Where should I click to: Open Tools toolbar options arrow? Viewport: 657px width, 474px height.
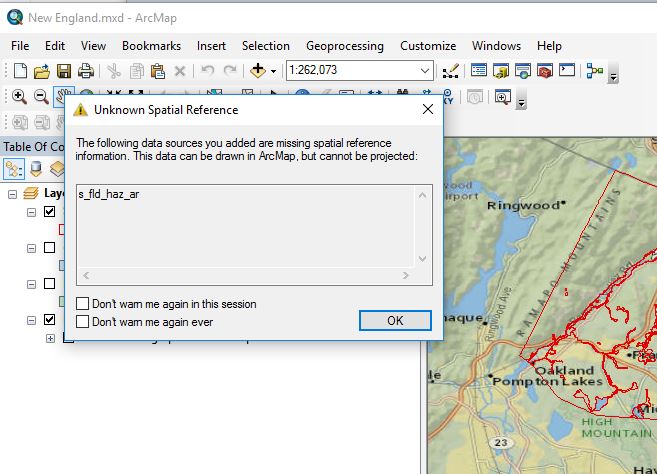click(x=521, y=100)
